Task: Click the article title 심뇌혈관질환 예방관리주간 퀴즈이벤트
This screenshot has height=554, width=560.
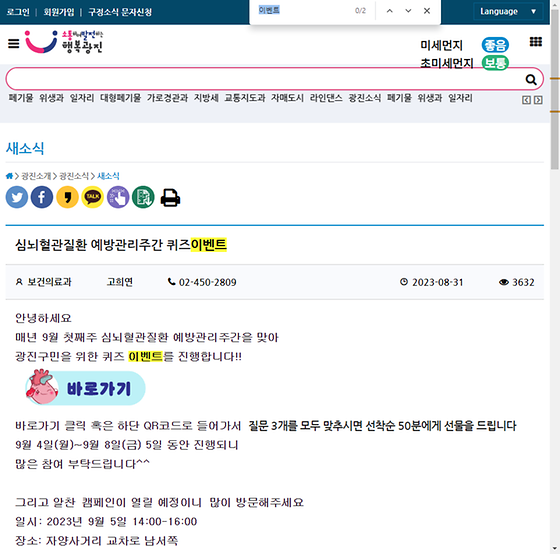Action: [121, 245]
